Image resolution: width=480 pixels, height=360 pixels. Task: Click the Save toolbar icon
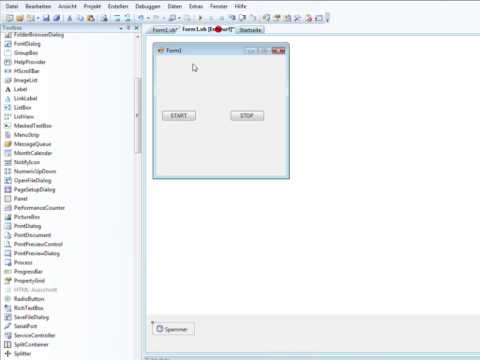coord(46,18)
